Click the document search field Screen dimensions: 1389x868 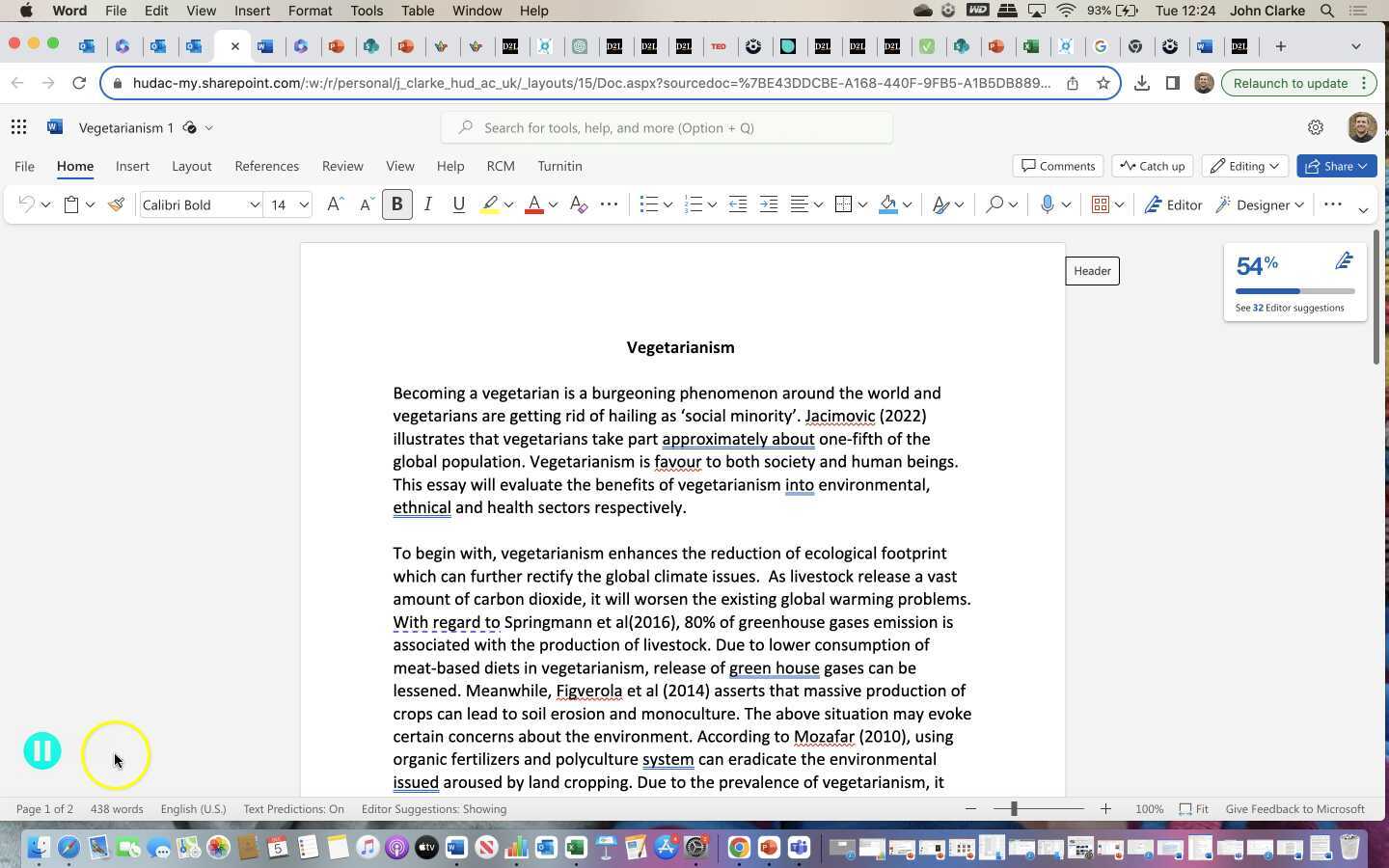667,127
